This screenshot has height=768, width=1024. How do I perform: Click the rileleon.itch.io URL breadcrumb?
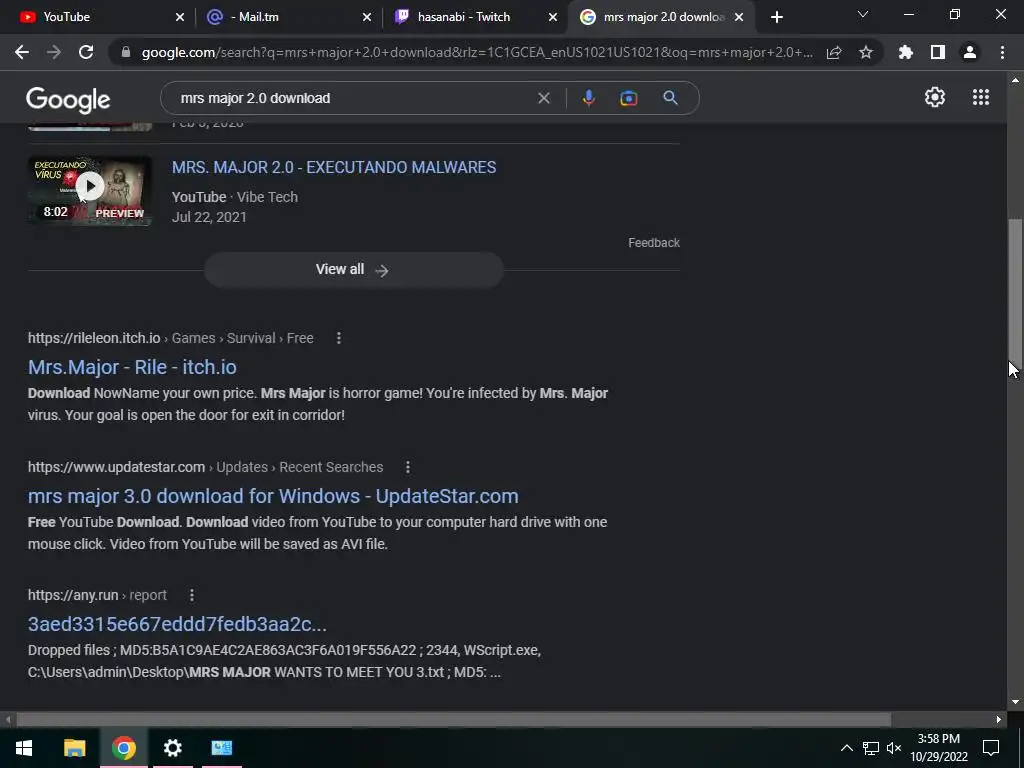(x=170, y=338)
